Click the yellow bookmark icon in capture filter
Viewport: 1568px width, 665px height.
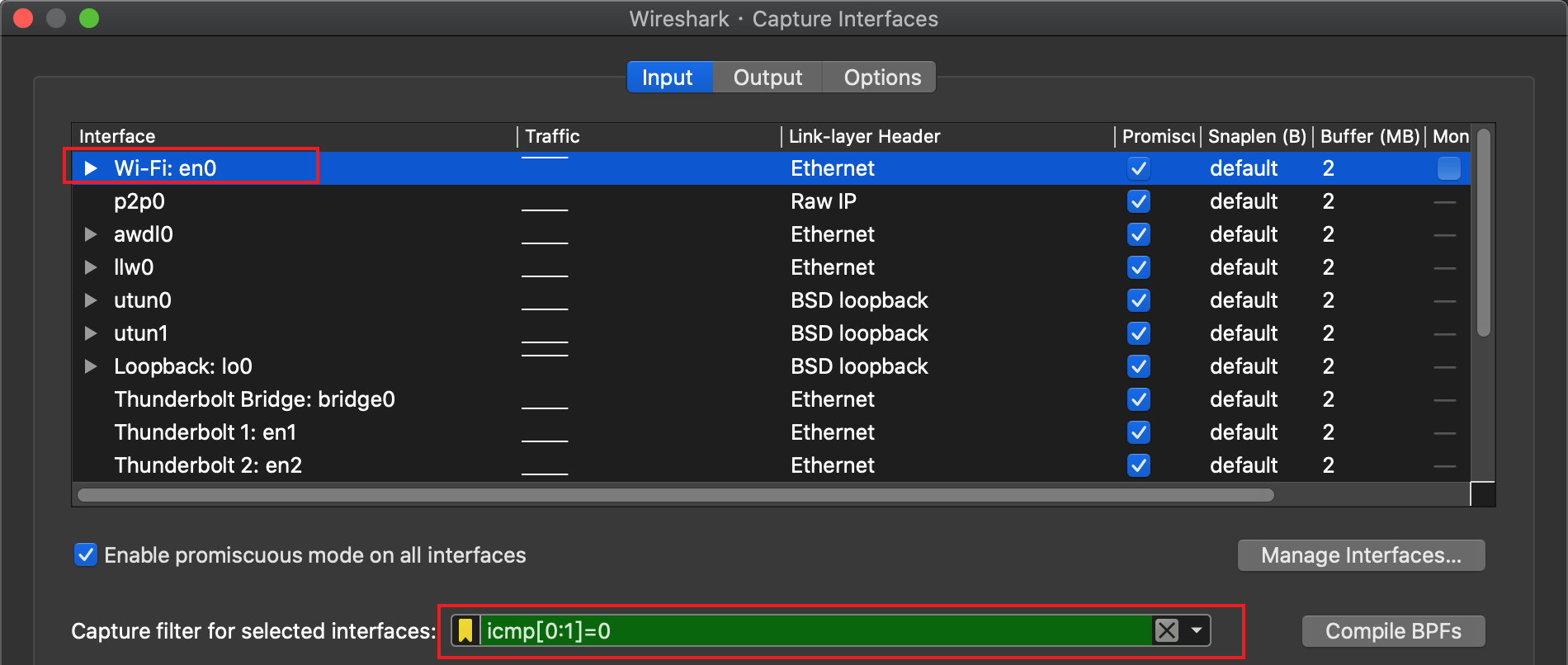[x=465, y=631]
